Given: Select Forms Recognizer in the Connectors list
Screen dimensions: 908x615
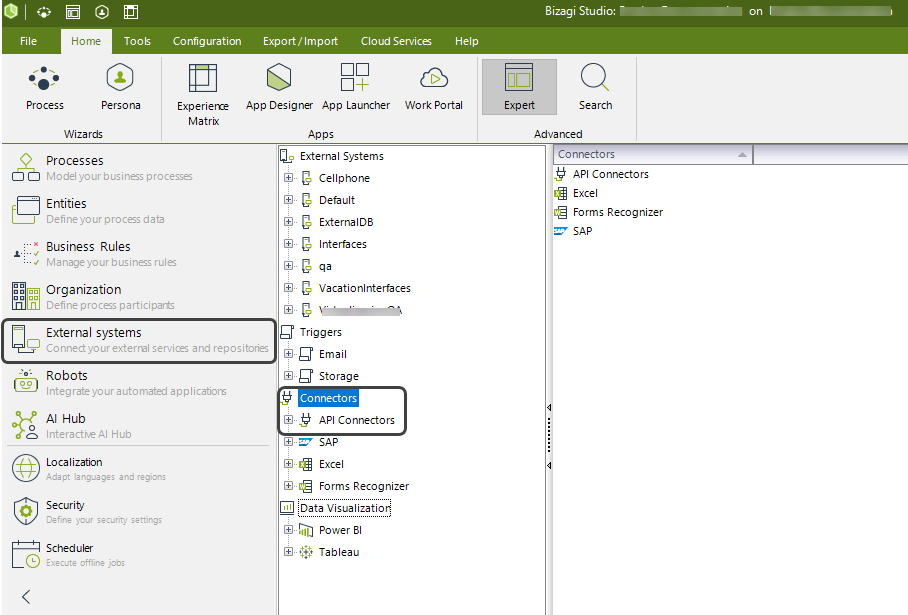Looking at the screenshot, I should tap(617, 212).
